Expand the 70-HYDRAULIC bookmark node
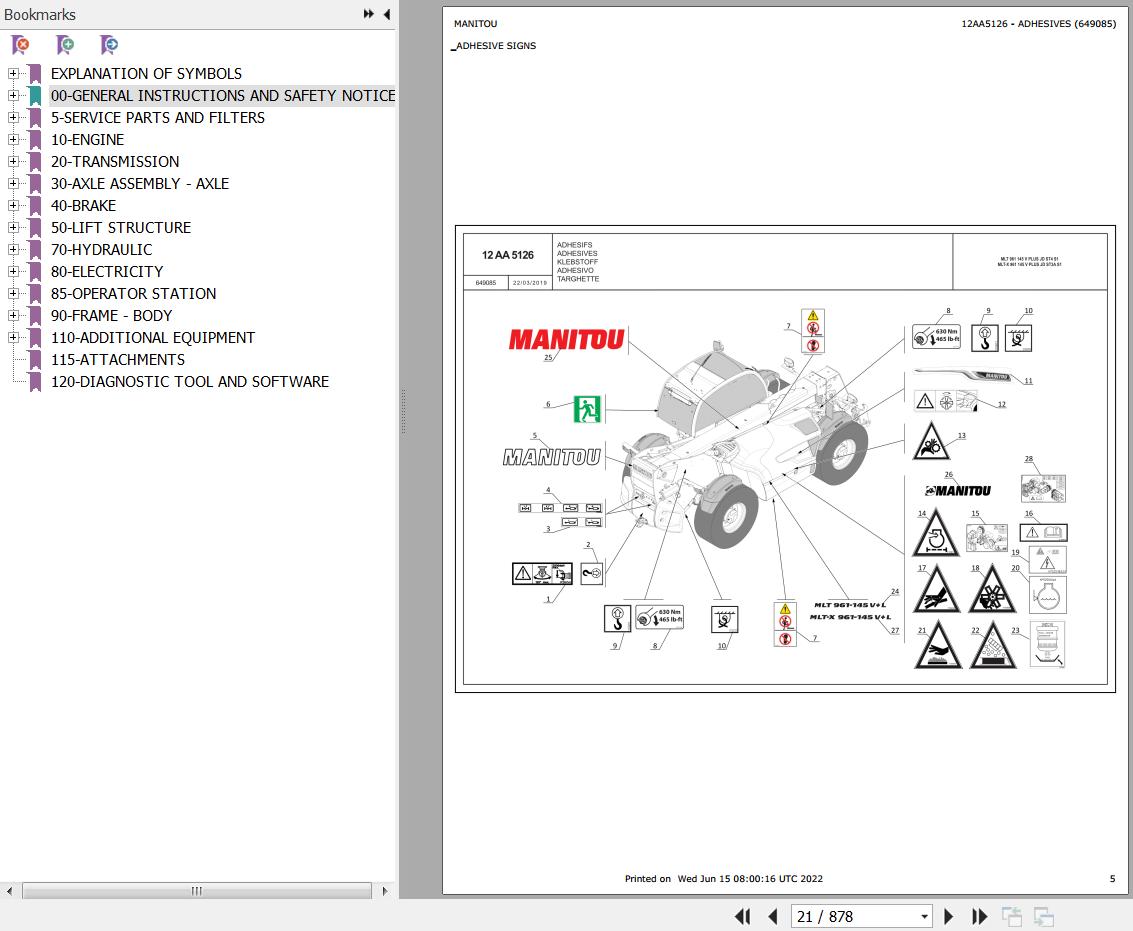Image resolution: width=1133 pixels, height=931 pixels. pyautogui.click(x=13, y=249)
